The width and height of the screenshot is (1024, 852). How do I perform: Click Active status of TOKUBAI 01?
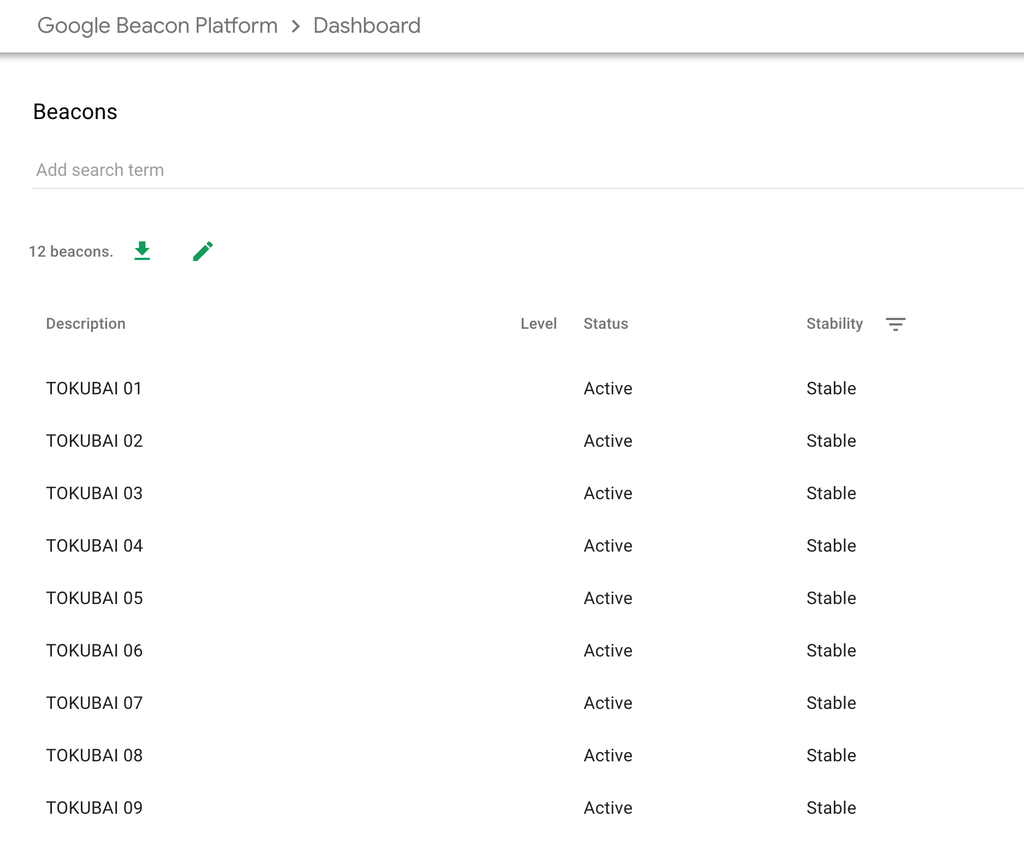point(608,388)
